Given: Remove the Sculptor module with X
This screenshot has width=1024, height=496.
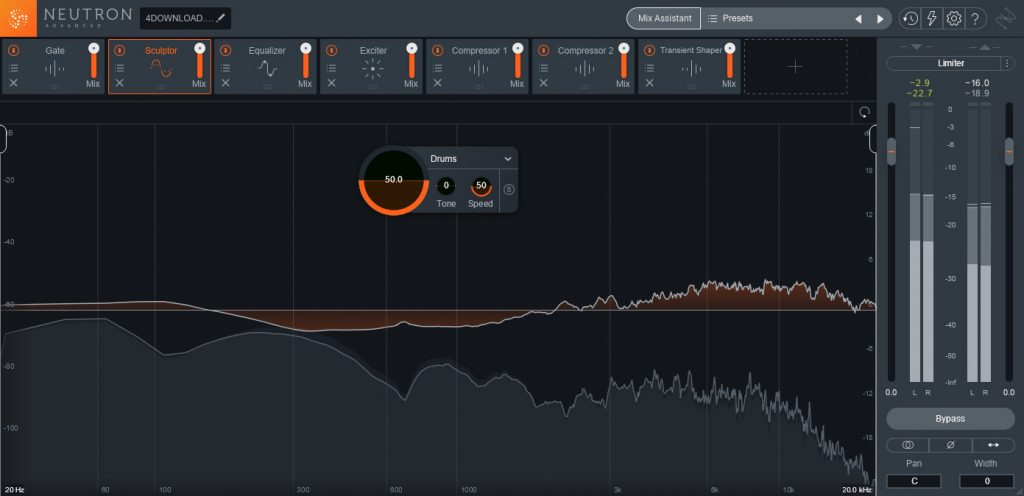Looking at the screenshot, I should (120, 83).
